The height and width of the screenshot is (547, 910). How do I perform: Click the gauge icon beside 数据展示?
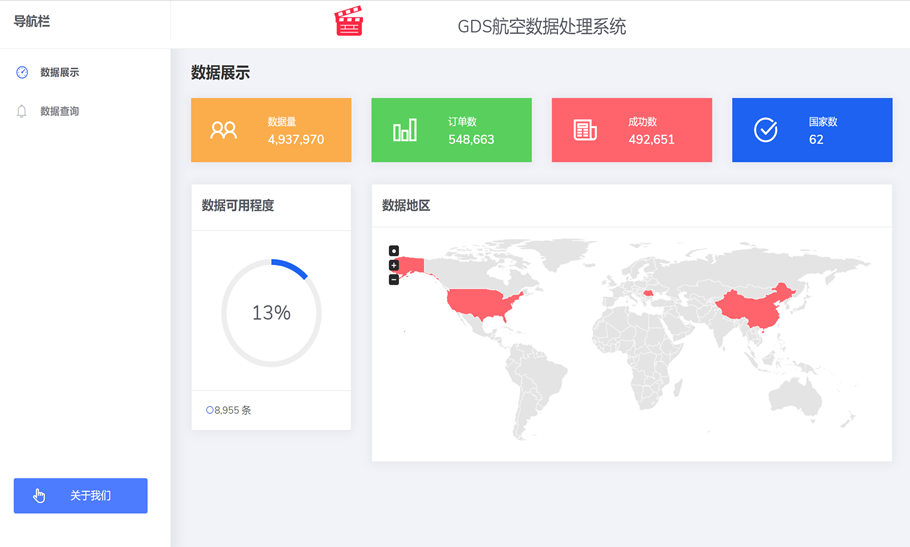click(x=22, y=72)
